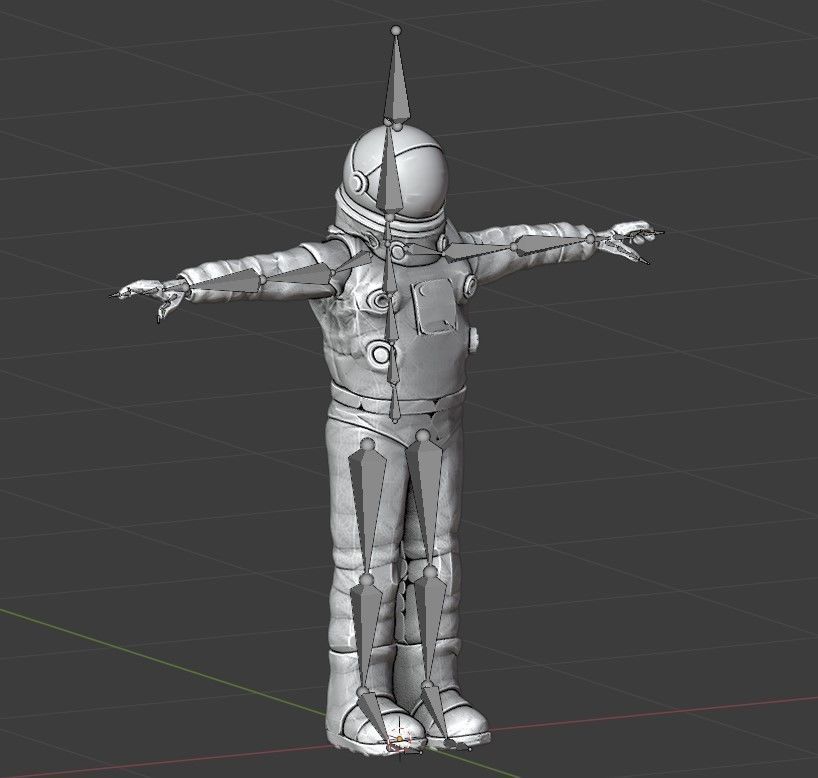Select the upper arm bone on viewer's left arm

pyautogui.click(x=296, y=275)
